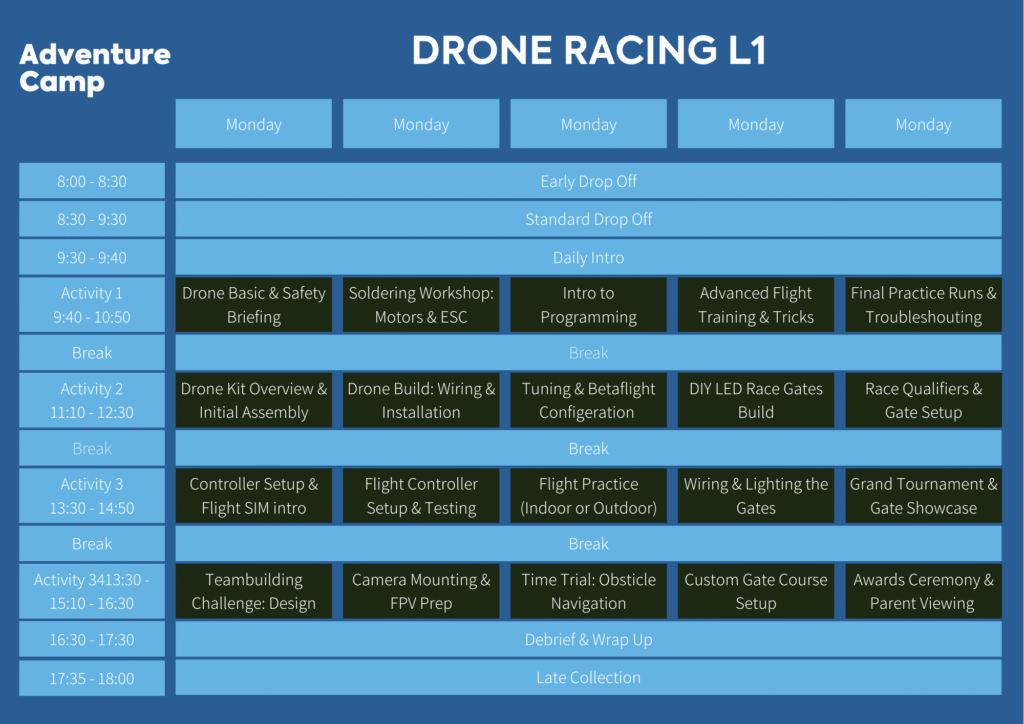Image resolution: width=1024 pixels, height=724 pixels.
Task: Select the 8:00 - 8:30 time slot
Action: pos(92,181)
